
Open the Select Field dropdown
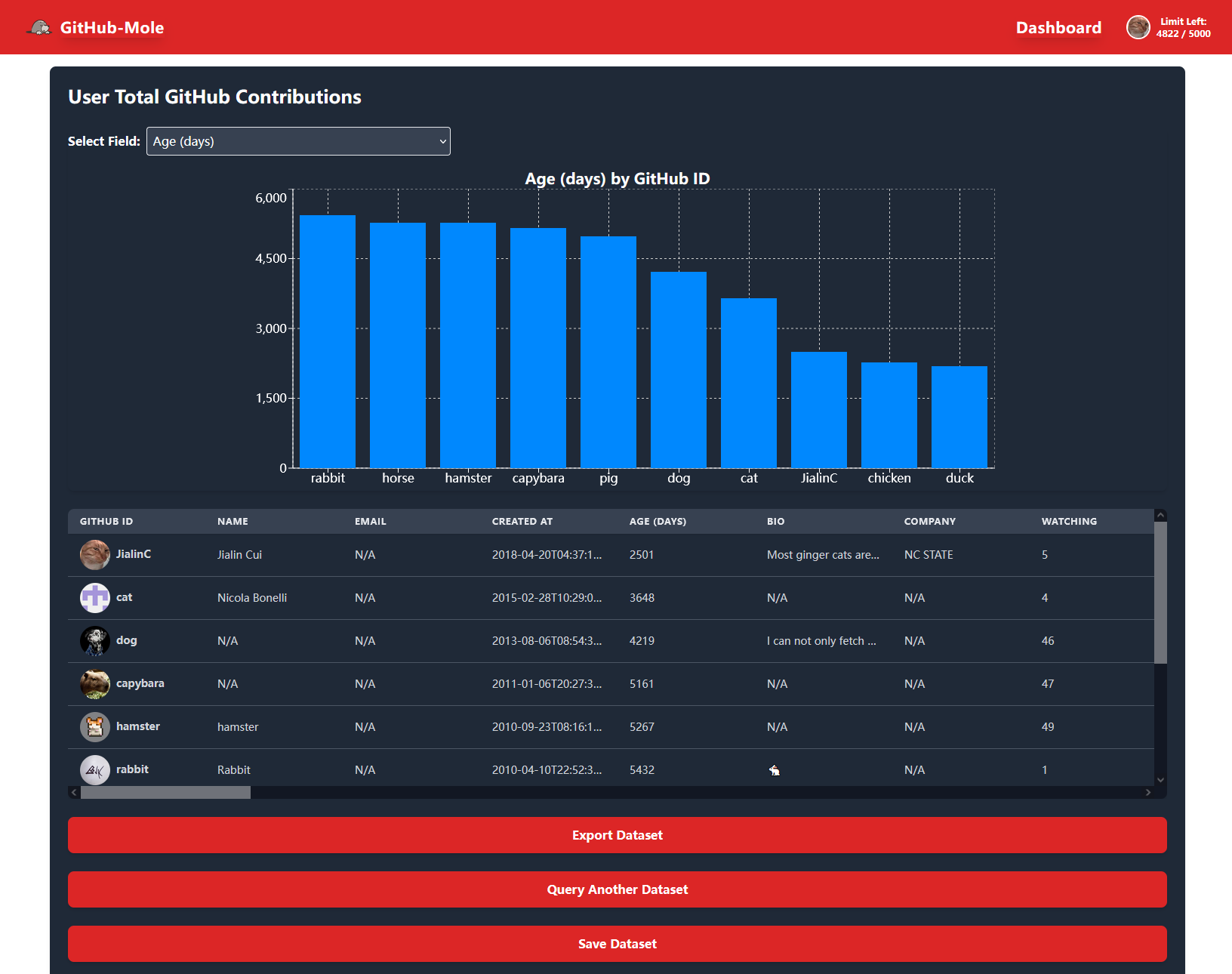pos(298,141)
